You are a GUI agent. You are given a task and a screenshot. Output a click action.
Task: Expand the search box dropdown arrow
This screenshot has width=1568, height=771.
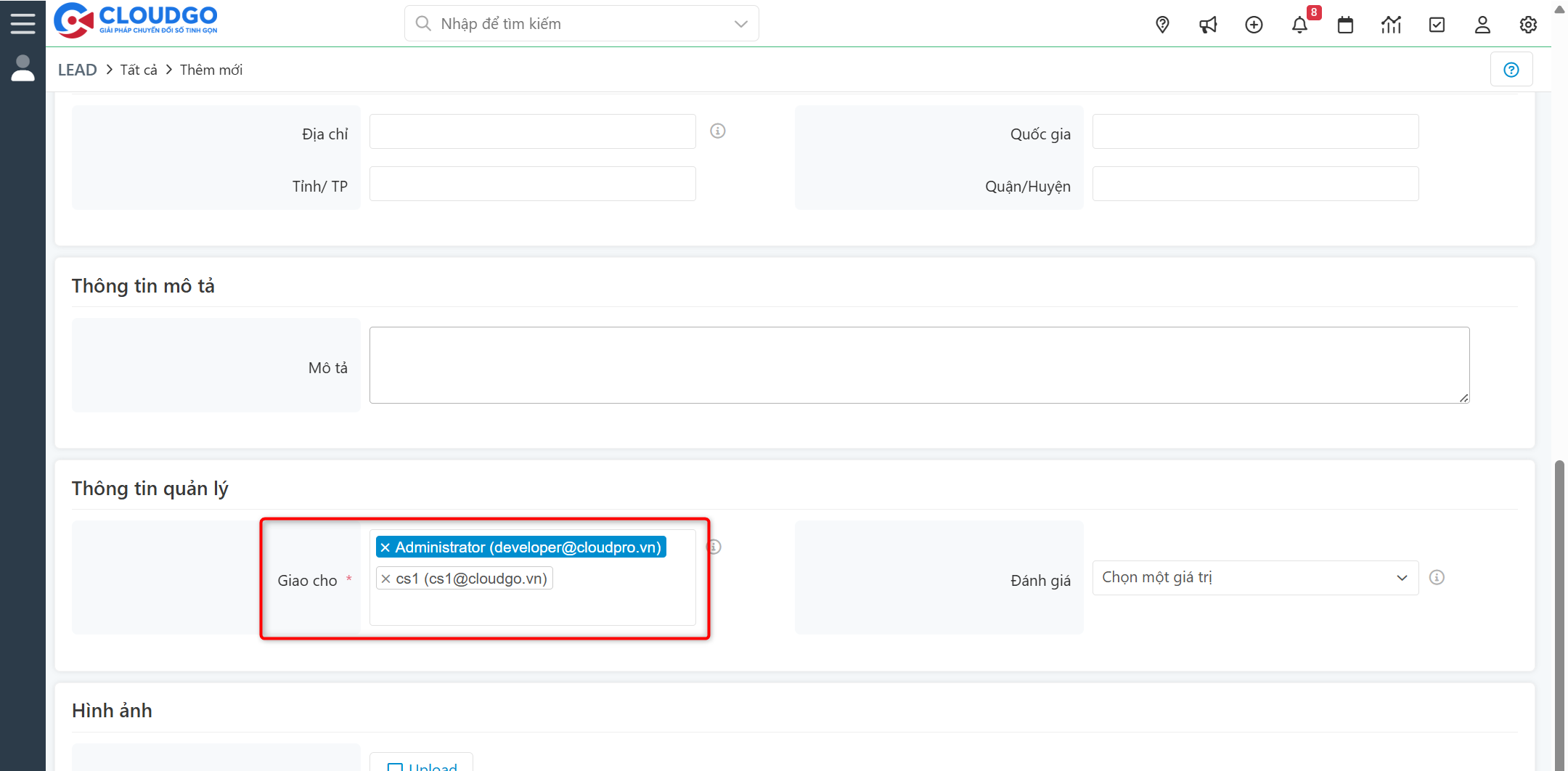pos(740,24)
